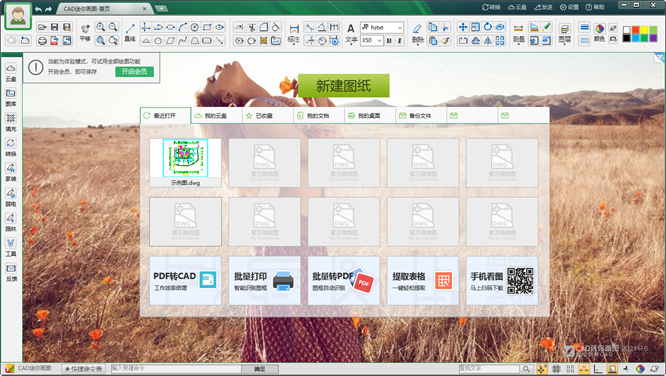
Task: Click 设置 settings in title bar
Action: [569, 7]
